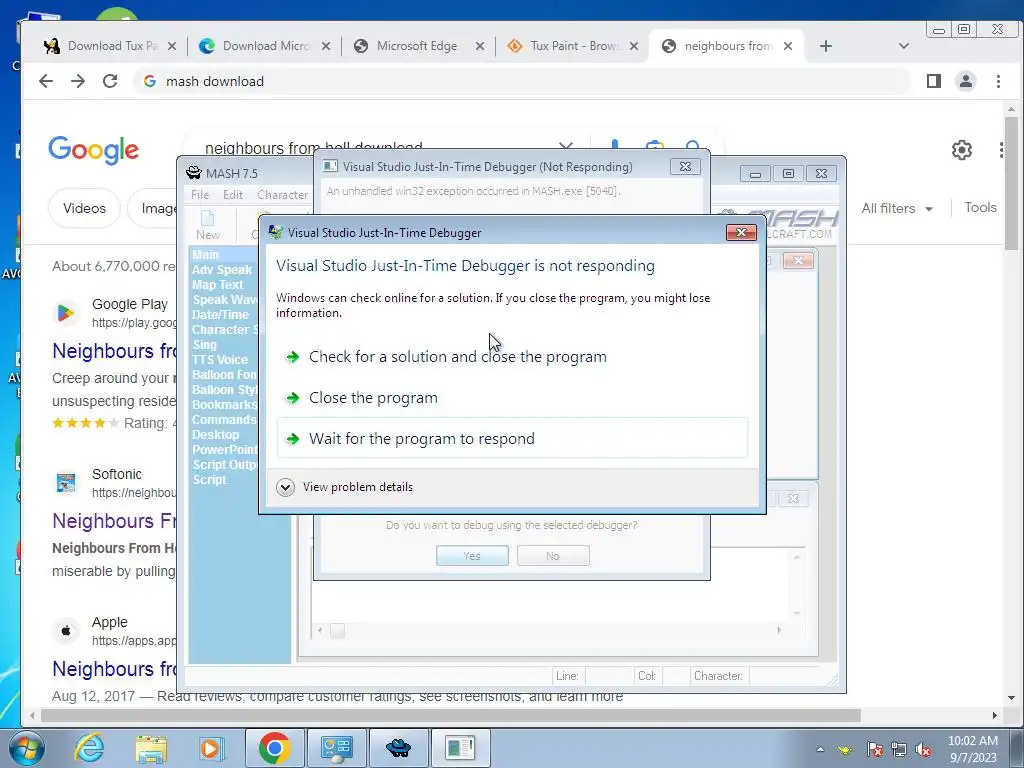Select Desktop in MASH sidebar
The width and height of the screenshot is (1024, 768).
(x=216, y=435)
